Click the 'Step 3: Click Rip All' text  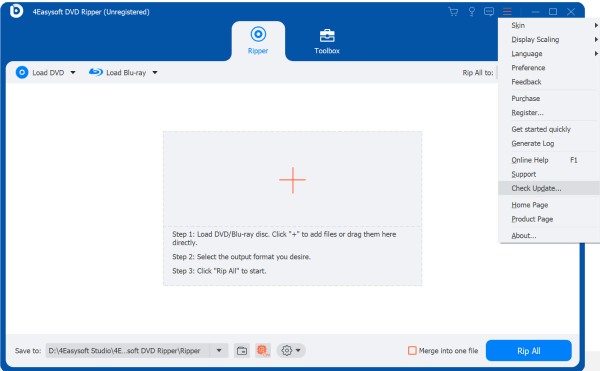coord(219,271)
